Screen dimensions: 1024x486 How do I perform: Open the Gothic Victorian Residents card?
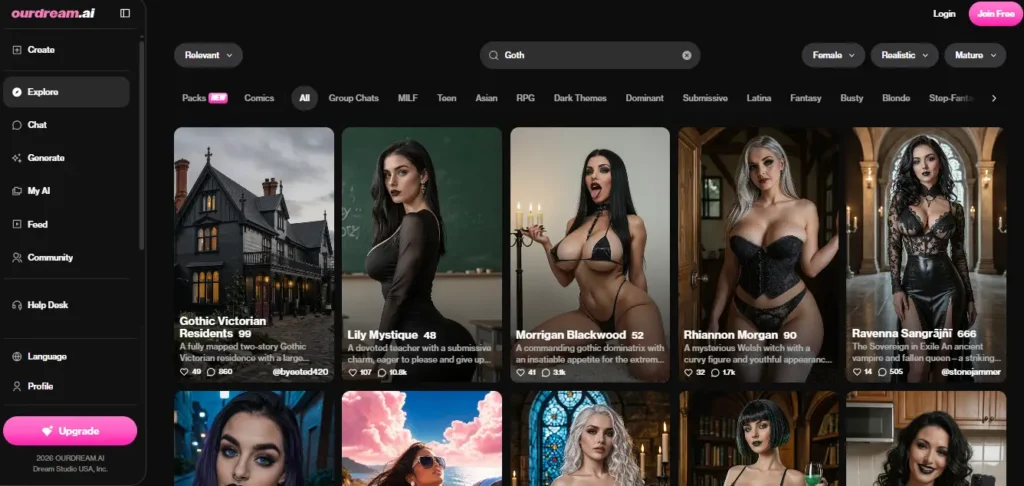coord(254,255)
